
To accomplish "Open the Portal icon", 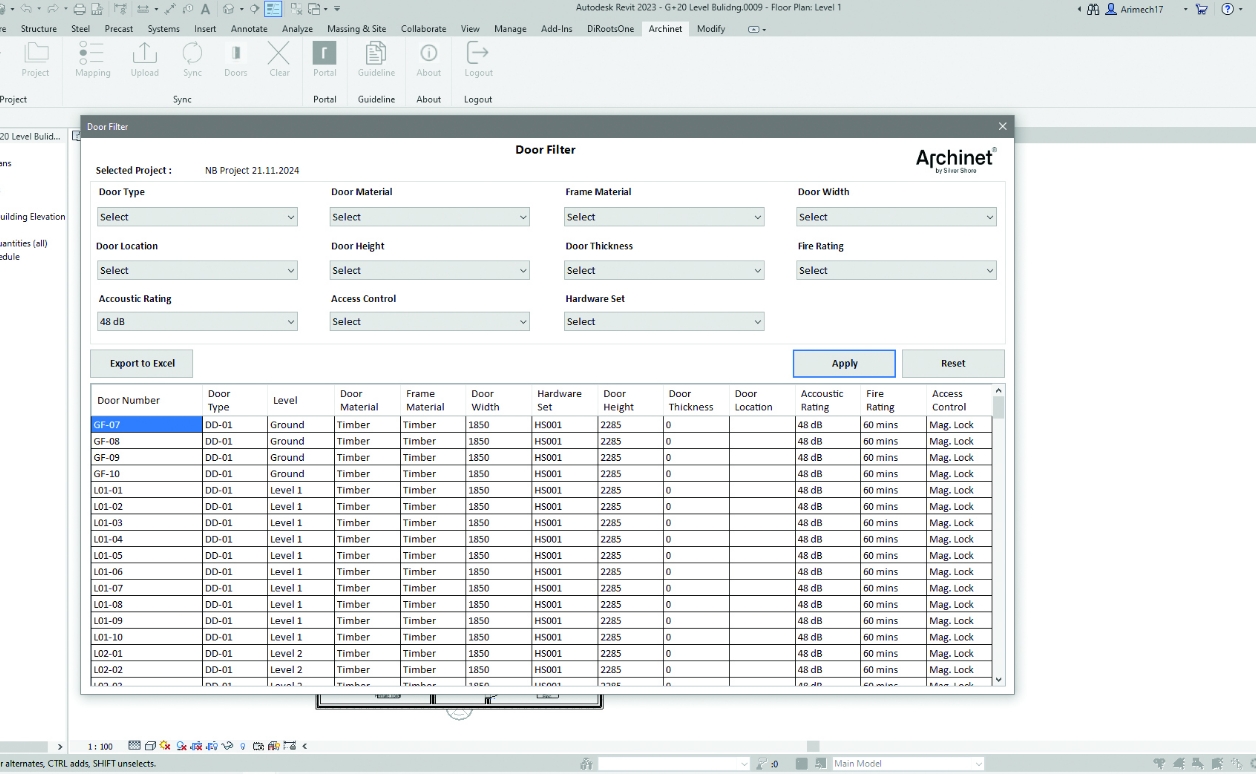I will click(x=324, y=55).
